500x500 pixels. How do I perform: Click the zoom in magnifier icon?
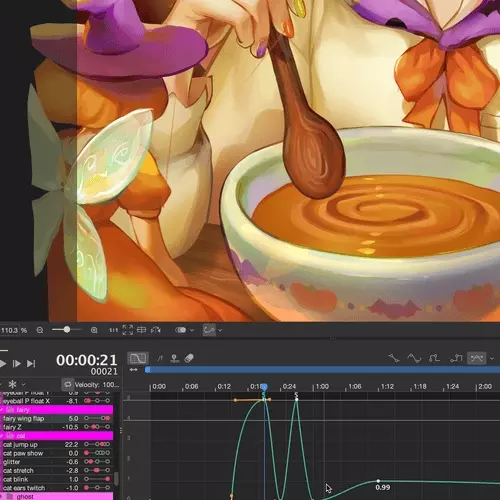click(x=94, y=330)
